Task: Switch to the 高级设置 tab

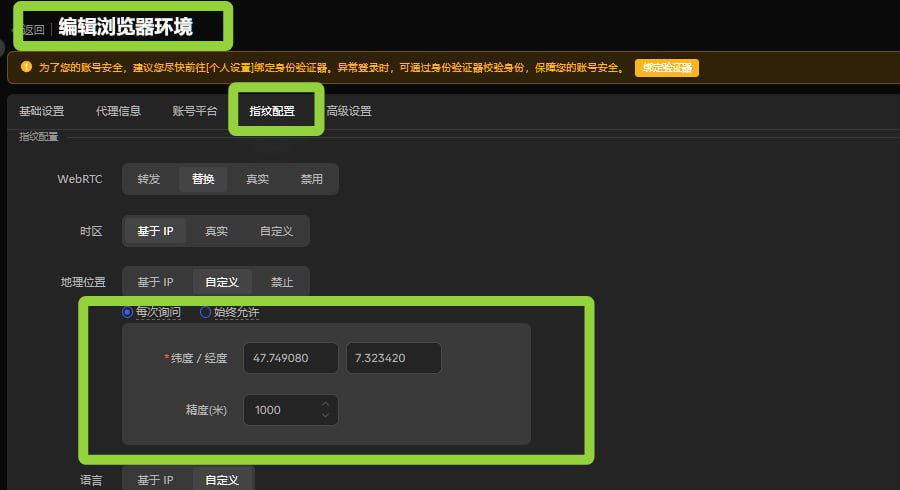Action: (349, 111)
